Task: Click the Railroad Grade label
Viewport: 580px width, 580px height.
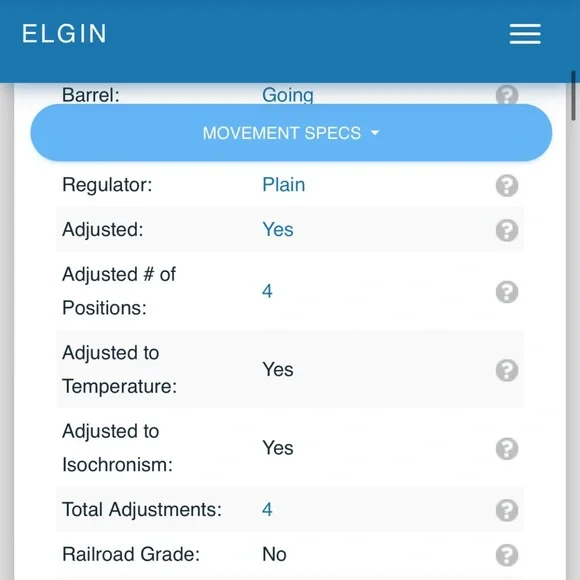Action: [x=131, y=554]
